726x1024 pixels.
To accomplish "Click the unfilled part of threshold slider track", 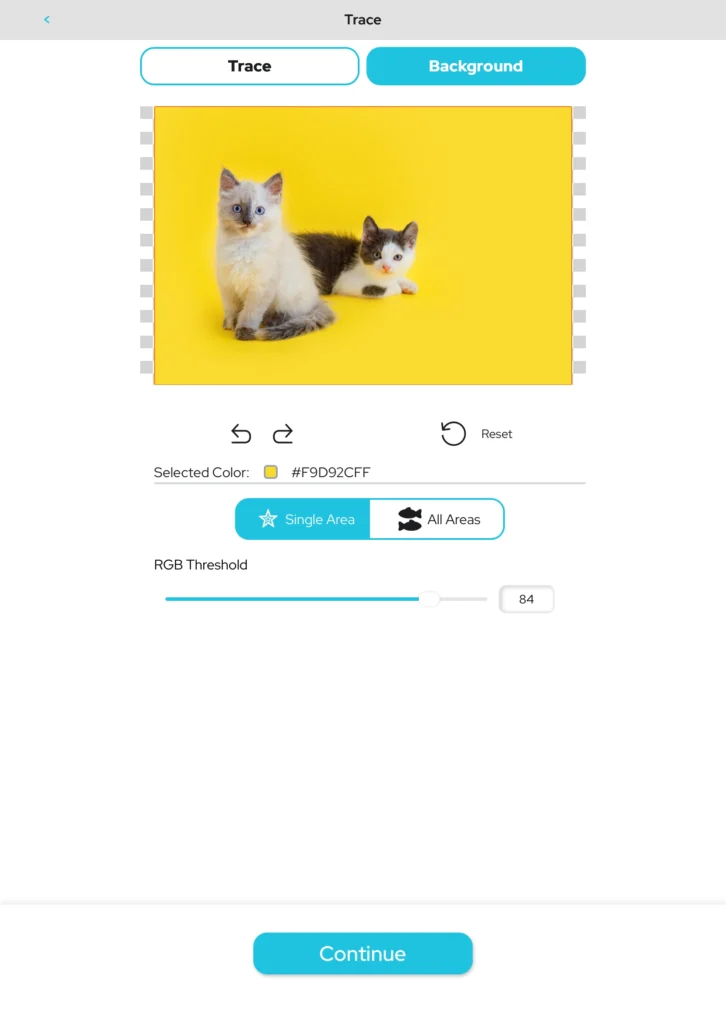I will pyautogui.click(x=464, y=599).
